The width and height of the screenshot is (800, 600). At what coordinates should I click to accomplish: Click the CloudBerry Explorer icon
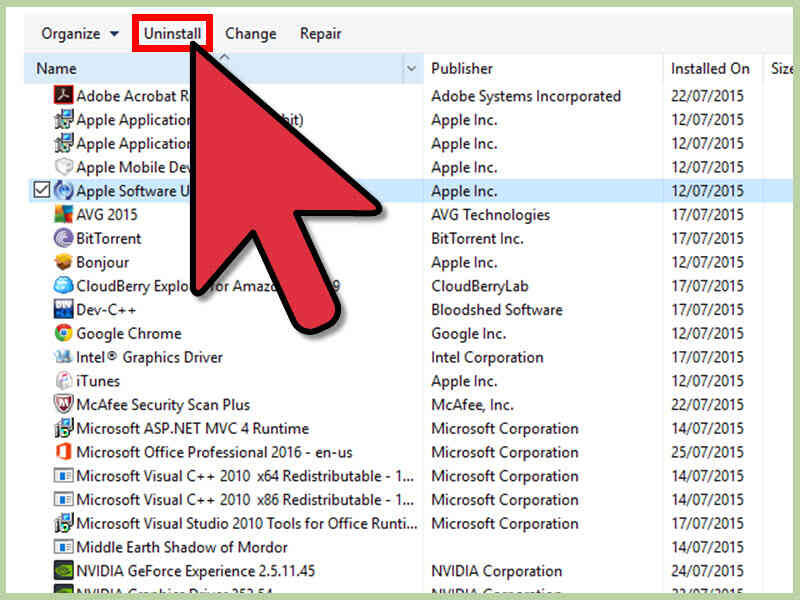click(63, 285)
